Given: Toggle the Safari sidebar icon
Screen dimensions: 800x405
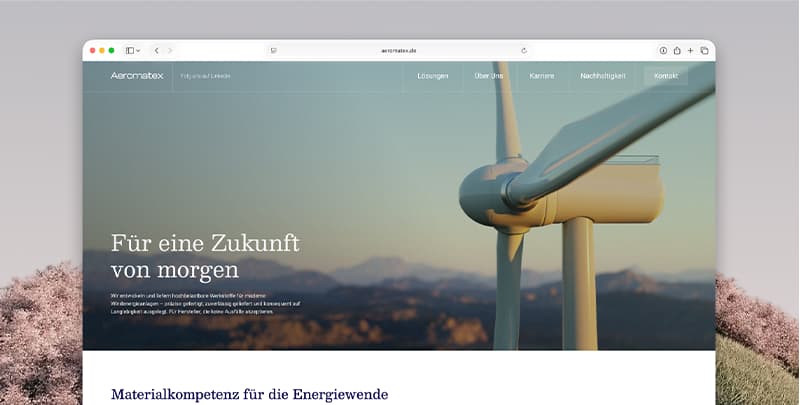Looking at the screenshot, I should 130,50.
